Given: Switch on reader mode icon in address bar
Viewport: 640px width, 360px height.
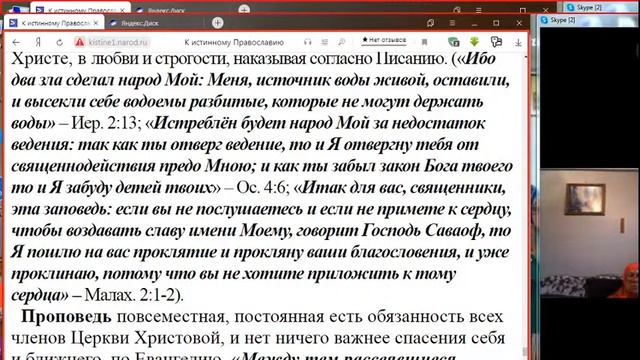Looking at the screenshot, I should tap(324, 42).
